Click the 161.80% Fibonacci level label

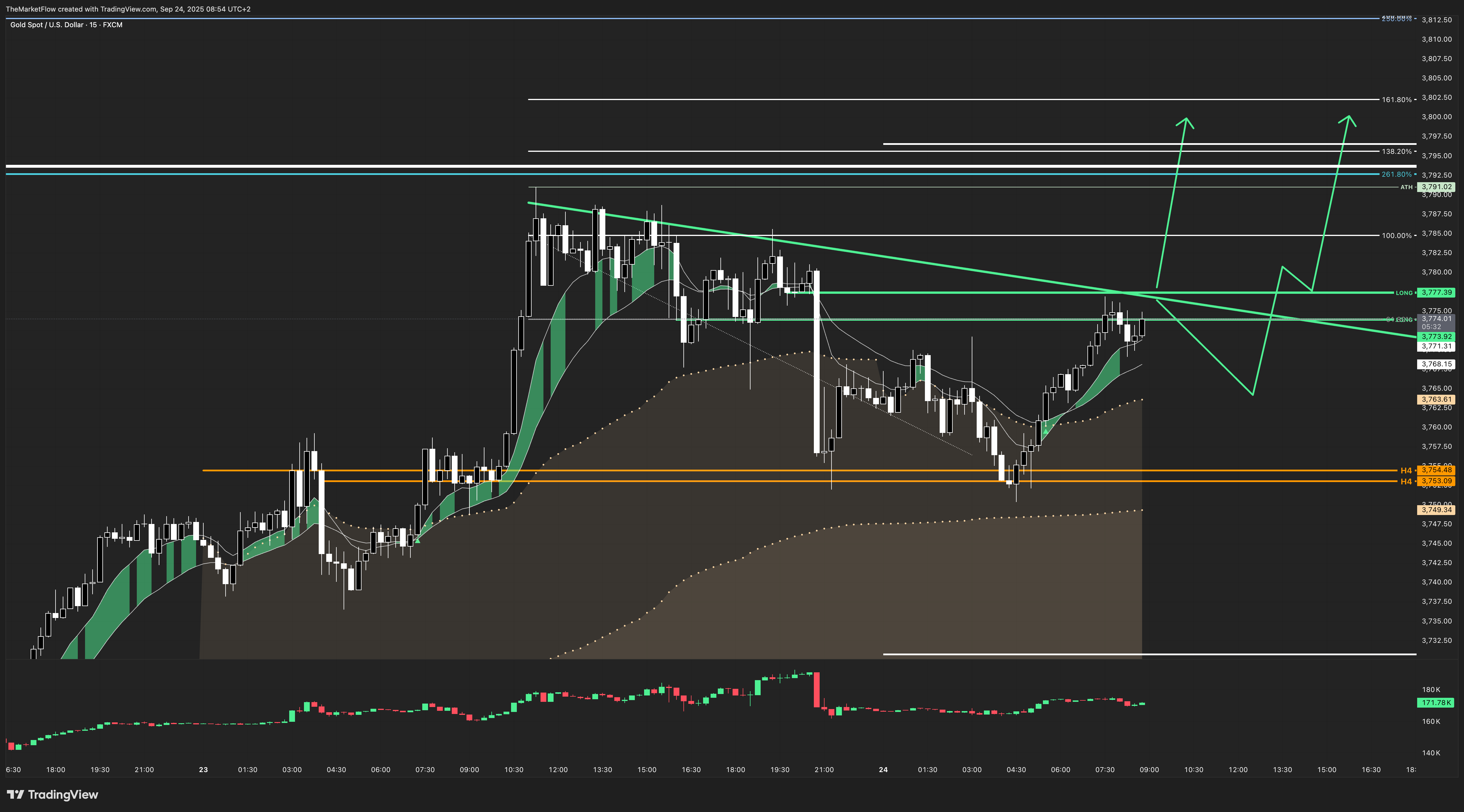(1396, 100)
